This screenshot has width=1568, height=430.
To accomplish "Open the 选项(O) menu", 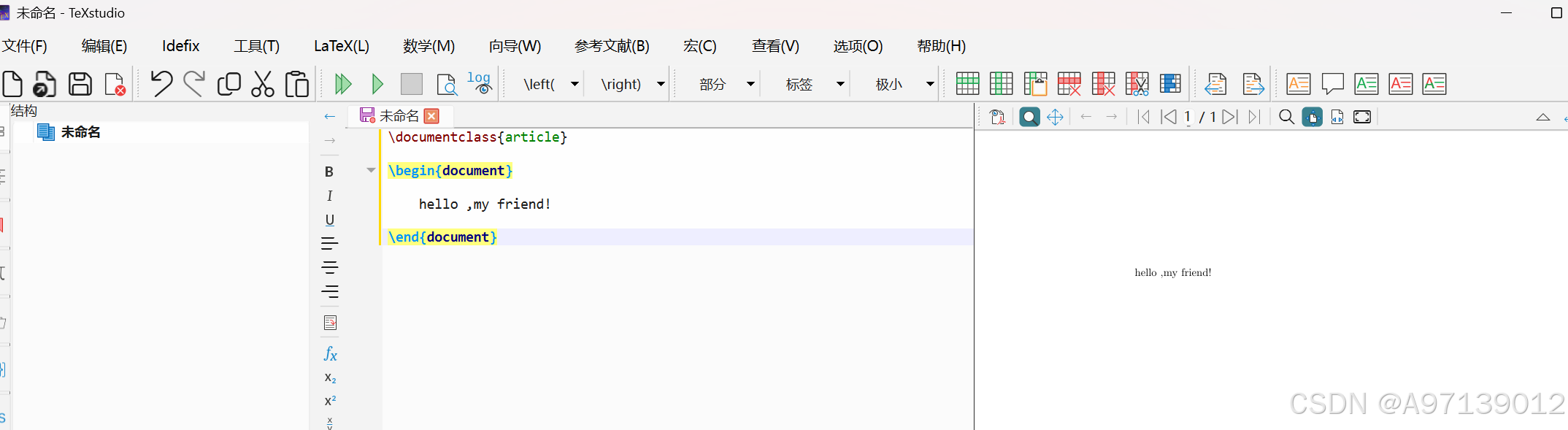I will pos(858,46).
